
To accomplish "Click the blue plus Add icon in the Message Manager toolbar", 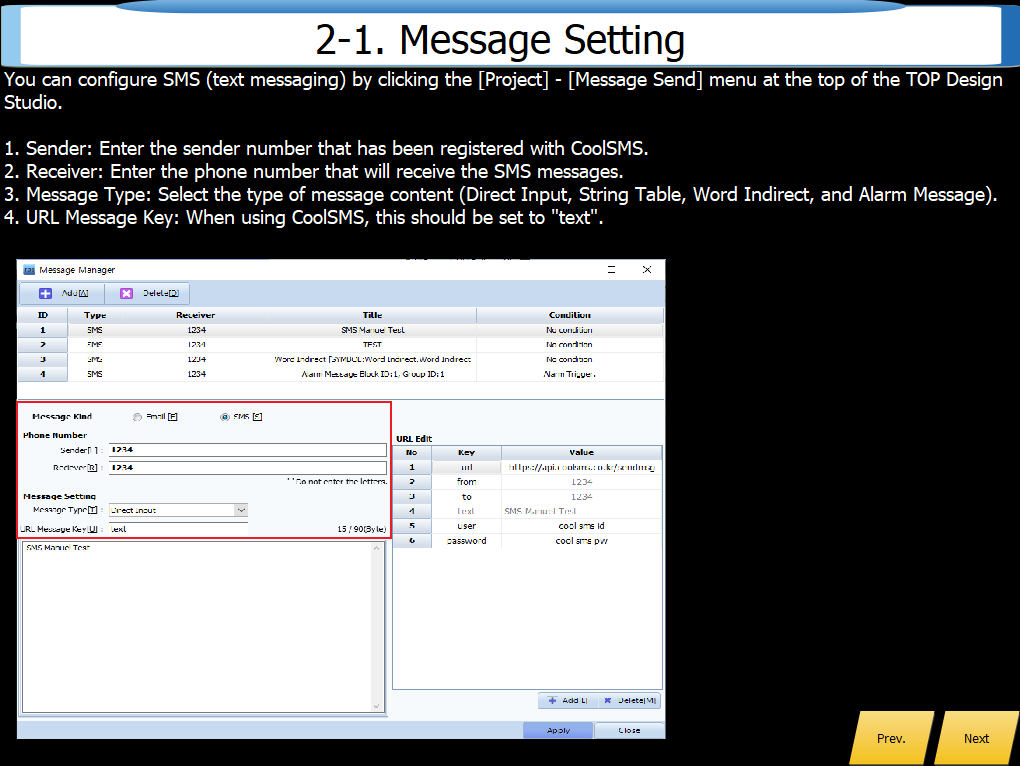I will [x=45, y=294].
